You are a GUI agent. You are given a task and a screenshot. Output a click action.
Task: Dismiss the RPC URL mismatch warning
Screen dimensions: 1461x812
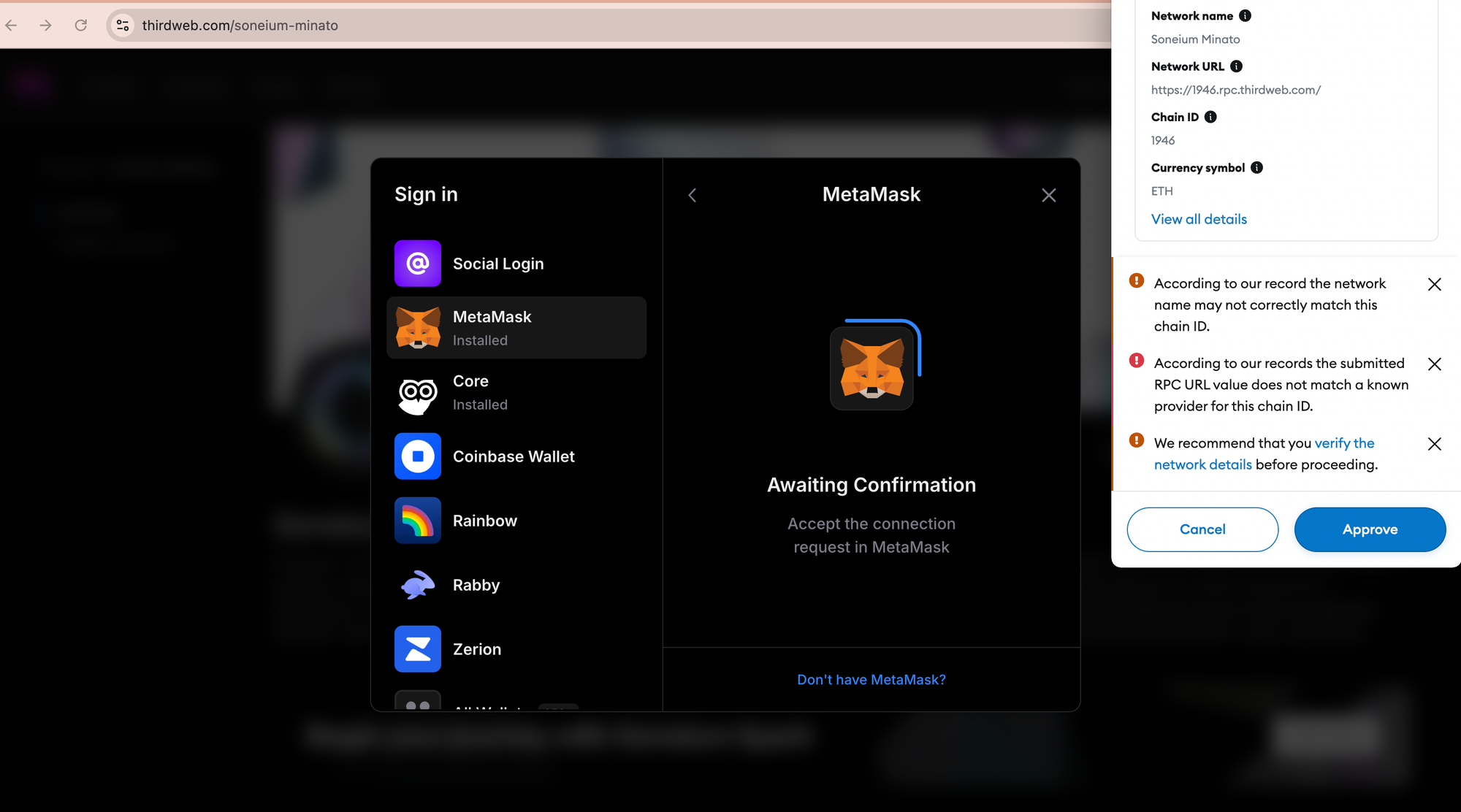[1434, 364]
